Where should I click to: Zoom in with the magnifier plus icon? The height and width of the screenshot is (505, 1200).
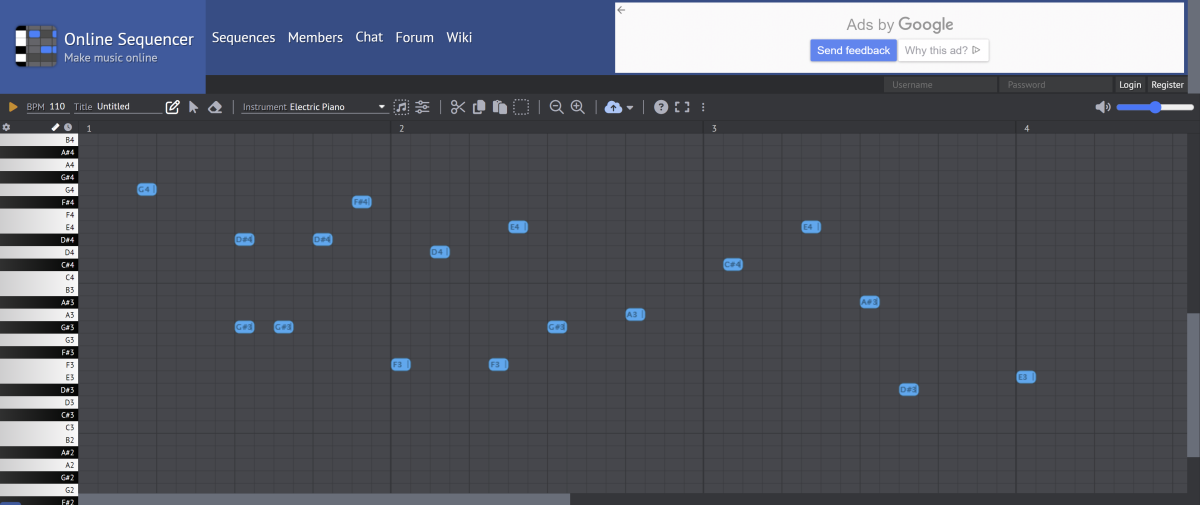pyautogui.click(x=577, y=107)
